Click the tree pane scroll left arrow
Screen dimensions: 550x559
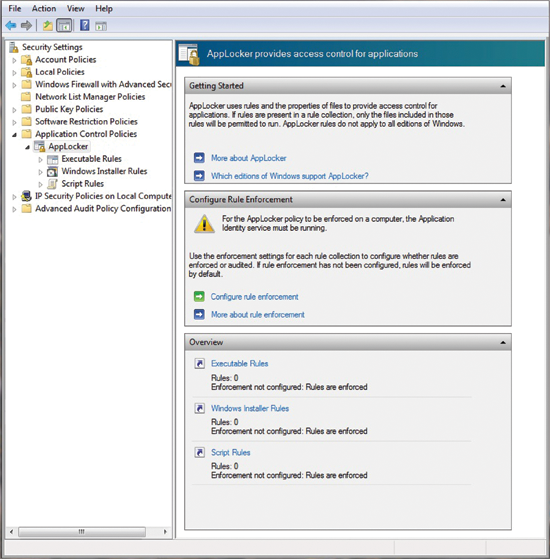click(x=11, y=532)
